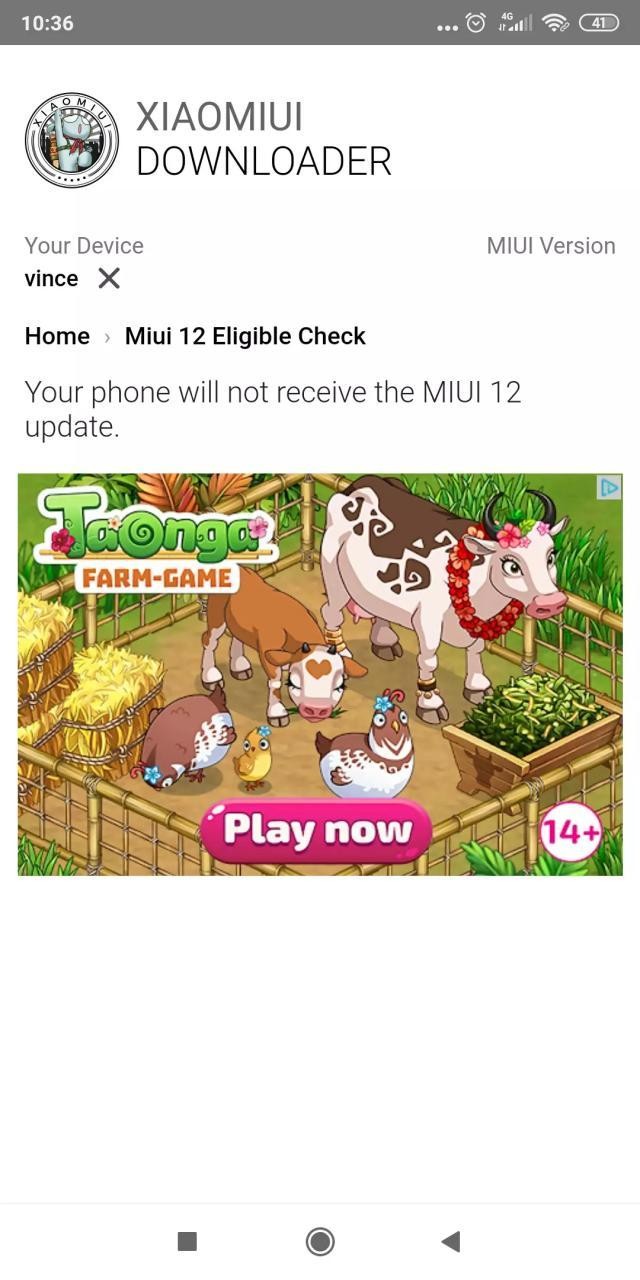Tap the Play now ad button
The image size is (640, 1280).
coord(316,830)
